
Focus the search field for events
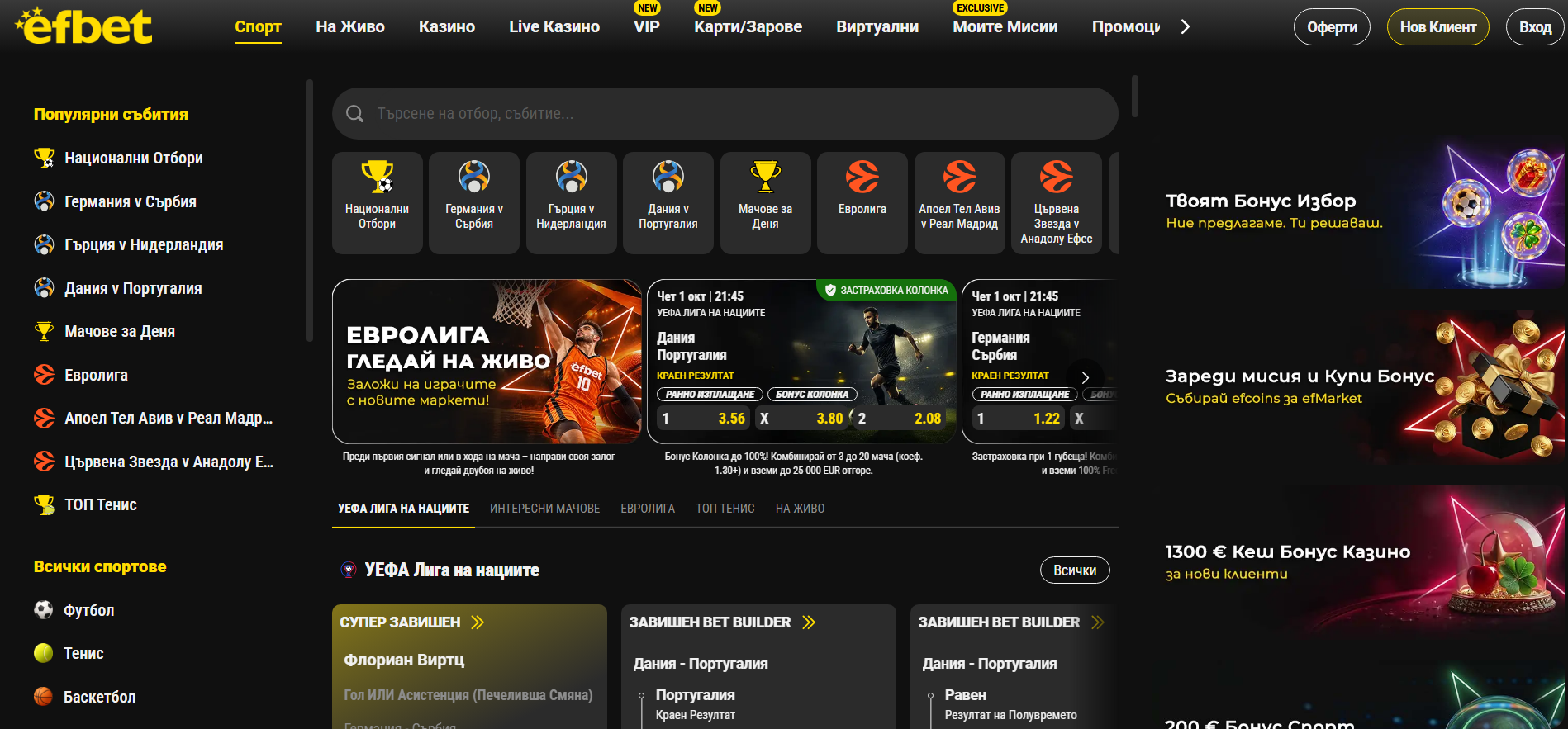point(725,114)
